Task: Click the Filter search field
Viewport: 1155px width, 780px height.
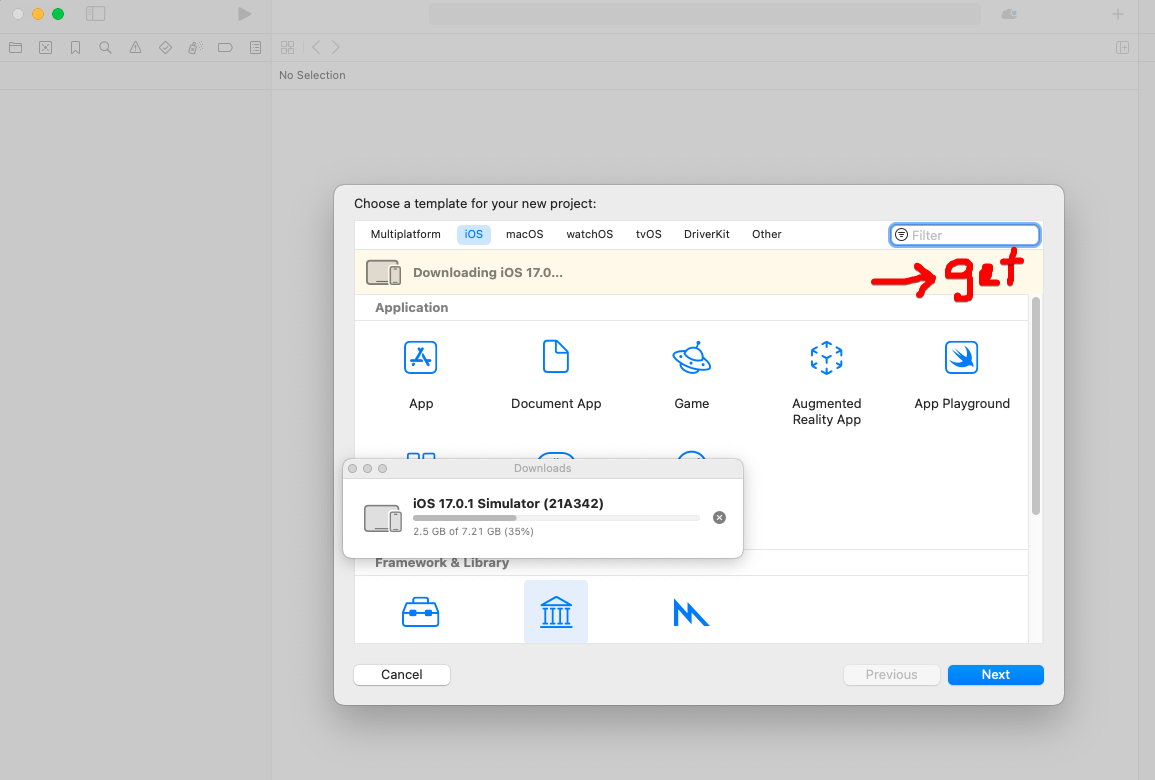Action: [x=965, y=235]
